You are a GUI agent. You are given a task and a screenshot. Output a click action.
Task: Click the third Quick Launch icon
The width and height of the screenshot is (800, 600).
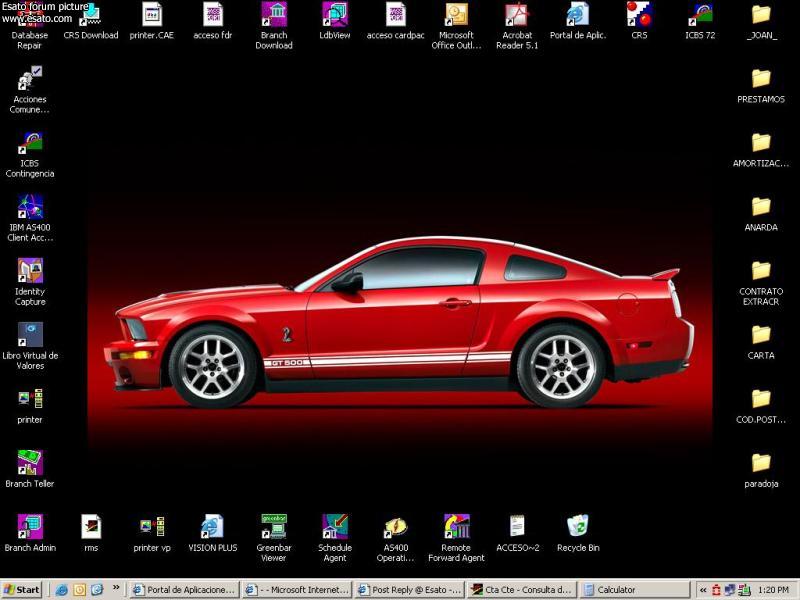click(97, 590)
